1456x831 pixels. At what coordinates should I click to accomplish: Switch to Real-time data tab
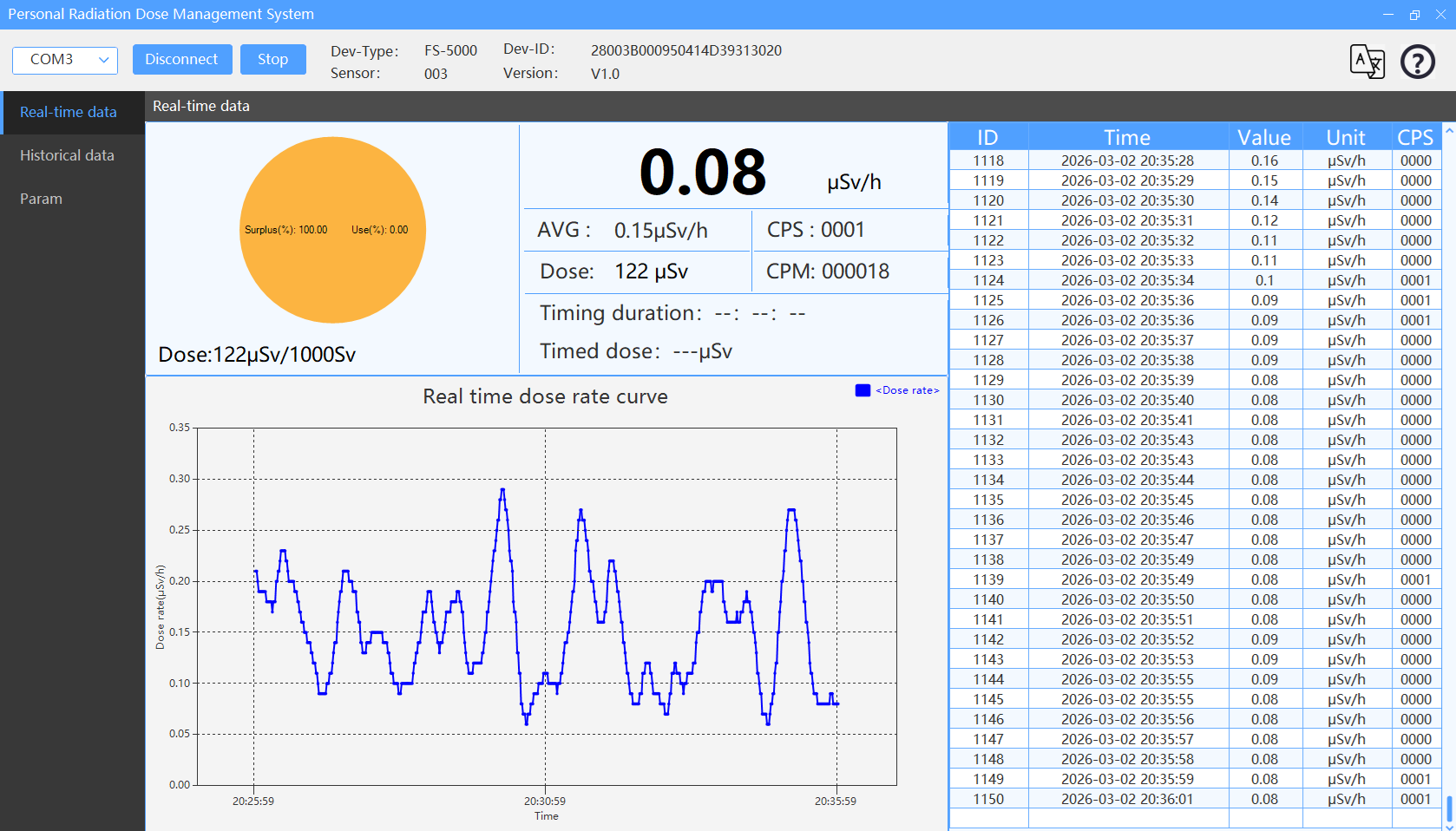(x=69, y=112)
